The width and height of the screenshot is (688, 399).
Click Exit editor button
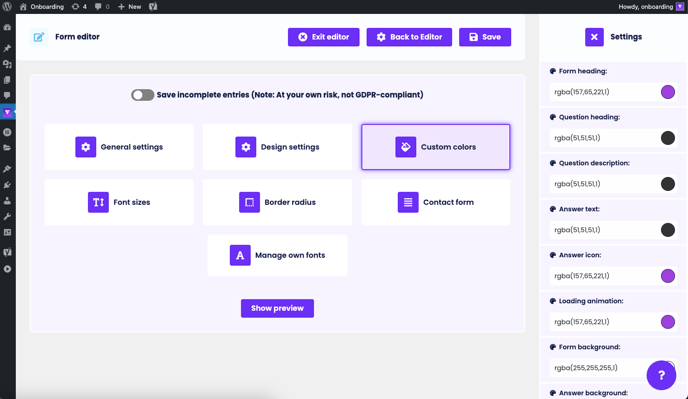click(x=323, y=37)
